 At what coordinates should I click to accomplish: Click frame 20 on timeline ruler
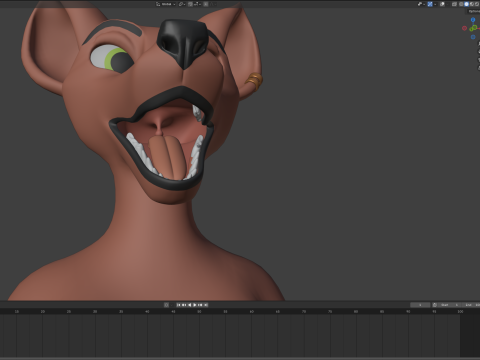(43, 311)
